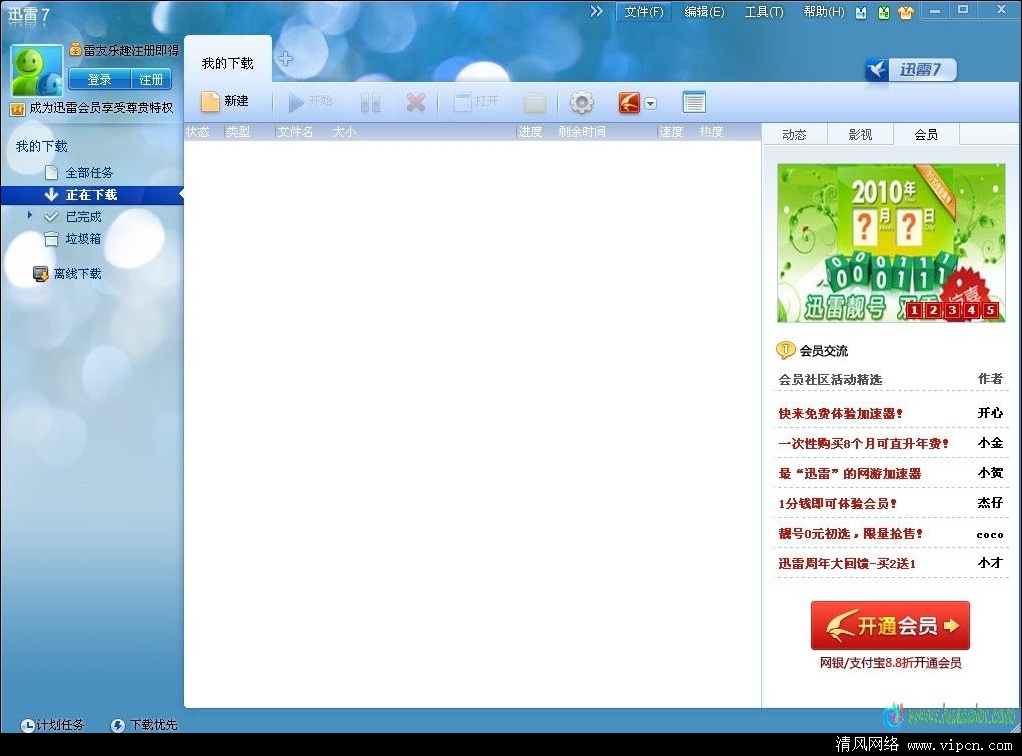The height and width of the screenshot is (756, 1022).
Task: Sort by 大小 column header
Action: pyautogui.click(x=345, y=132)
